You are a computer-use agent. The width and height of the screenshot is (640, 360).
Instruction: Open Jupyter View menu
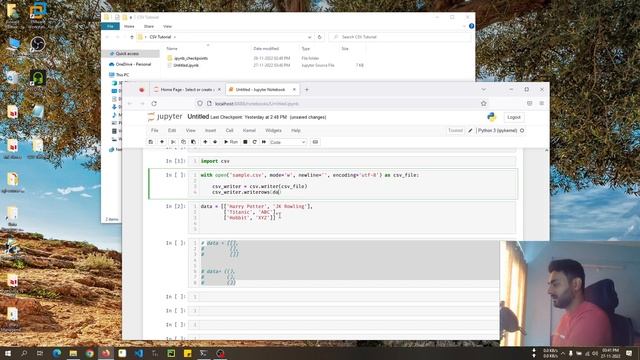191,131
